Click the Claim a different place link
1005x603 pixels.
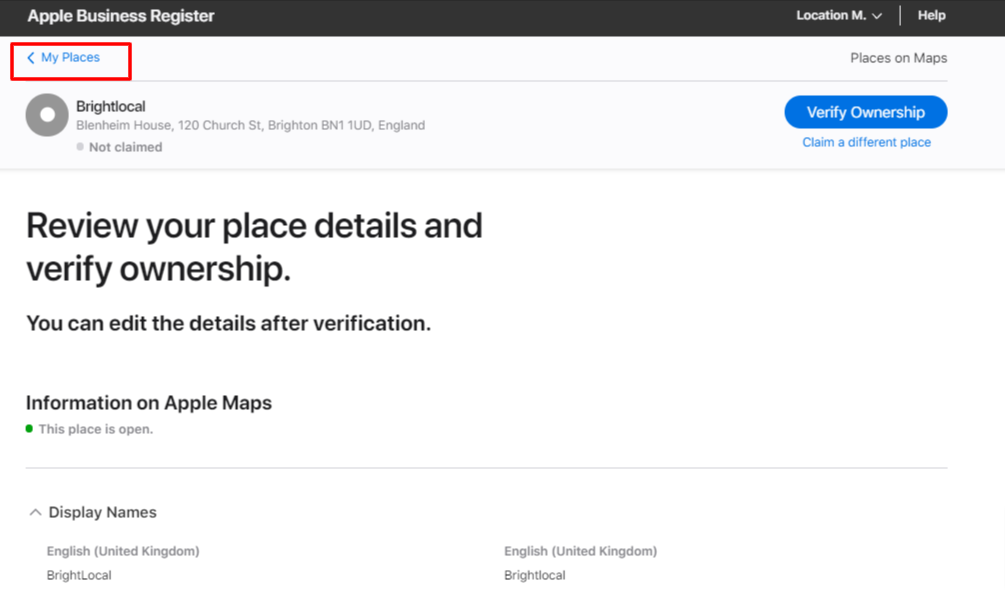pos(866,142)
